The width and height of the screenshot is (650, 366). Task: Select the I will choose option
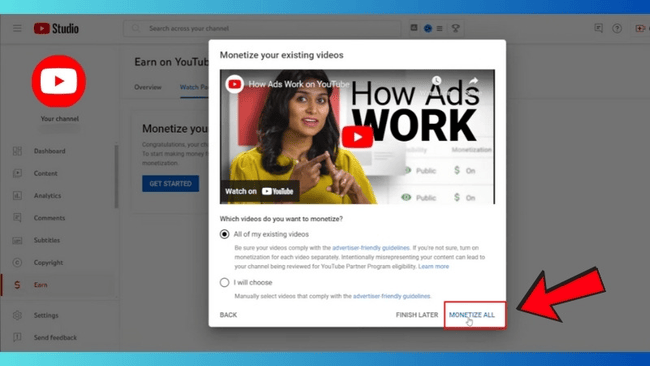pos(224,282)
